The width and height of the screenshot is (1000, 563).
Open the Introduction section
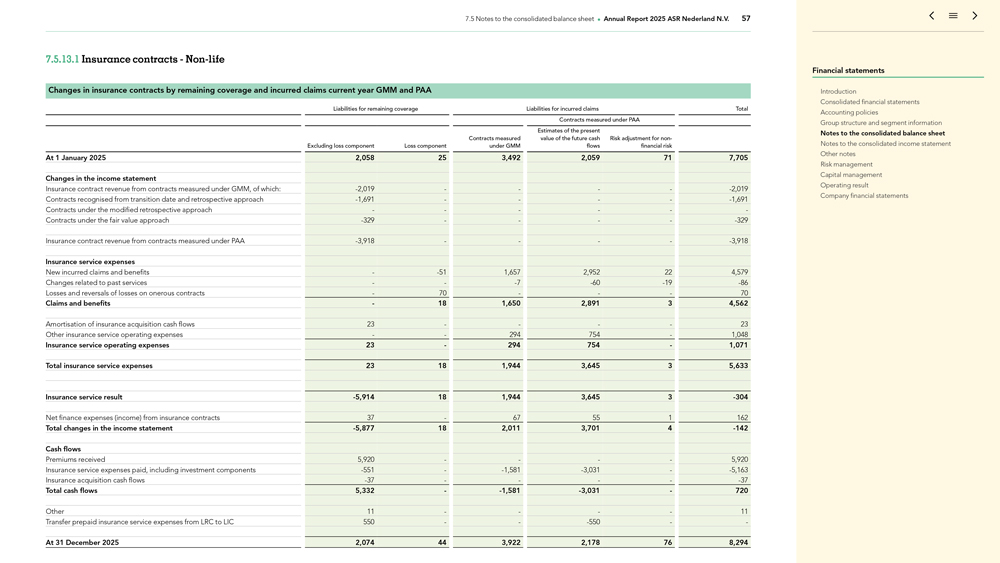[x=838, y=91]
